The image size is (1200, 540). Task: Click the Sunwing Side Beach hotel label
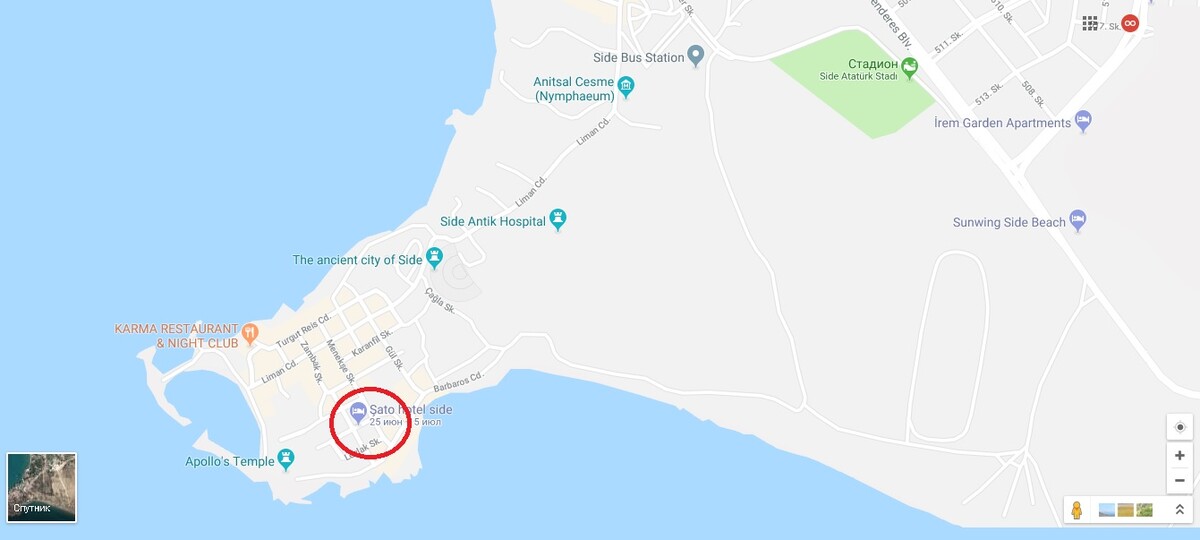(x=1008, y=222)
